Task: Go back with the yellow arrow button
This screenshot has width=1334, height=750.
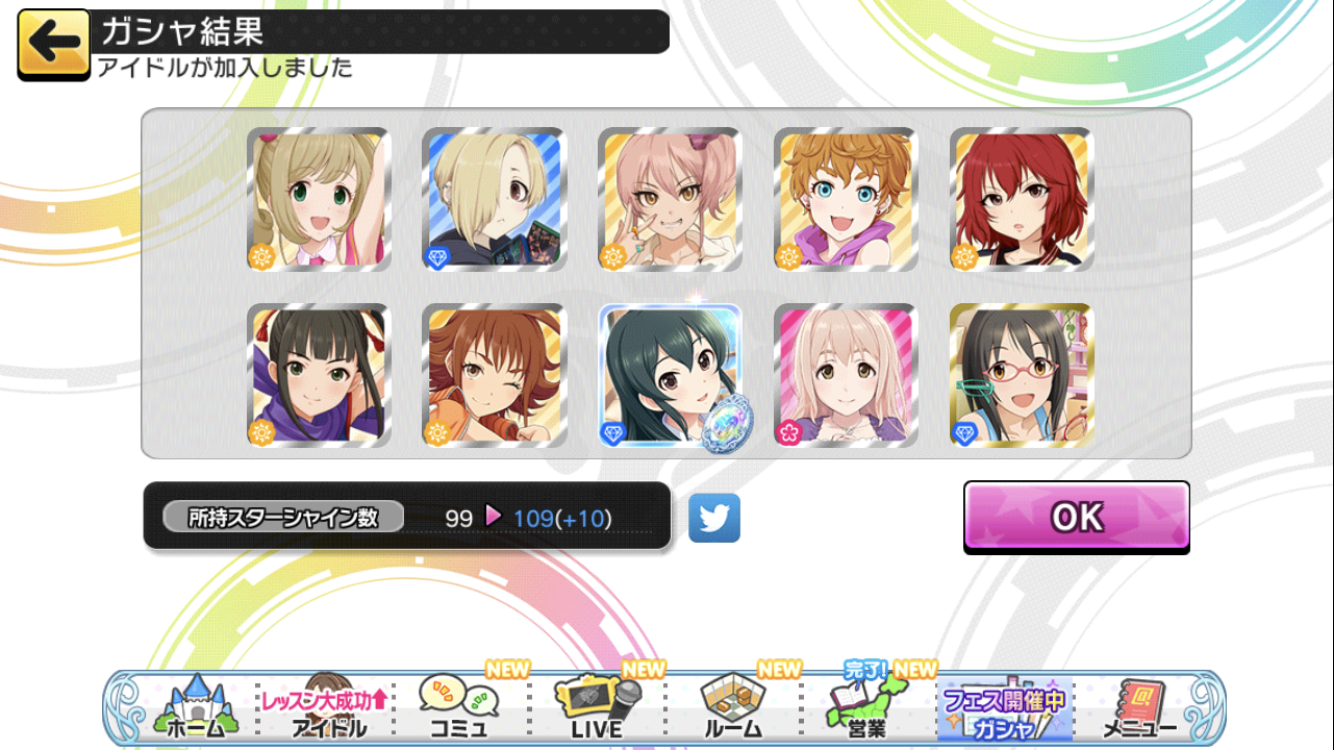Action: (x=54, y=45)
